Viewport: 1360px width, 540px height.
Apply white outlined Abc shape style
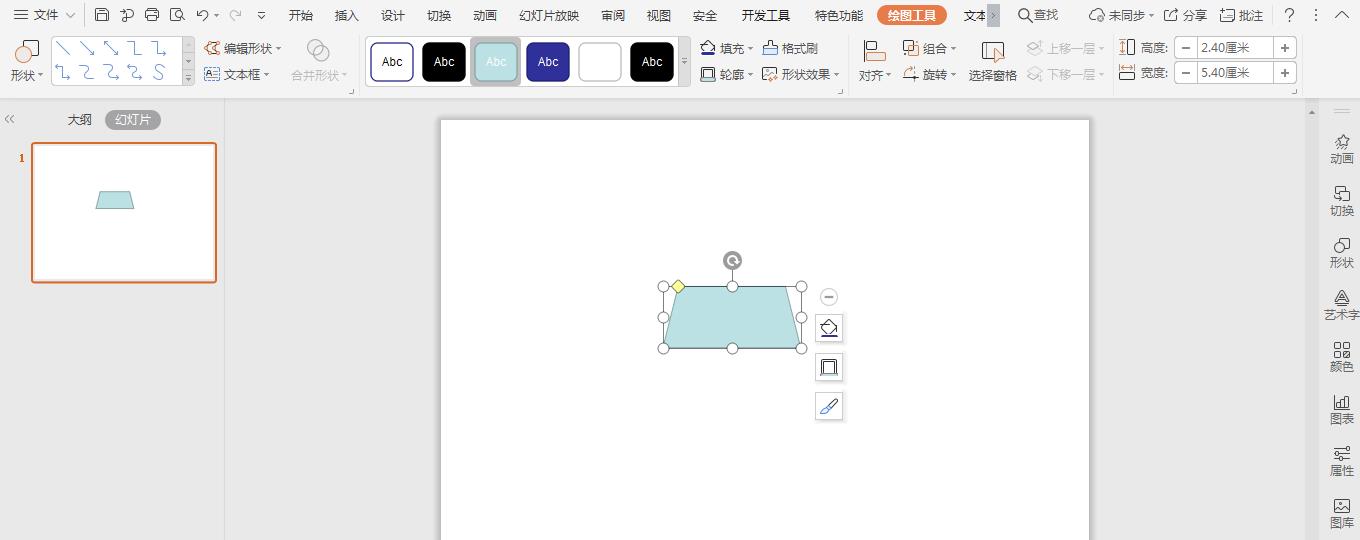point(392,62)
